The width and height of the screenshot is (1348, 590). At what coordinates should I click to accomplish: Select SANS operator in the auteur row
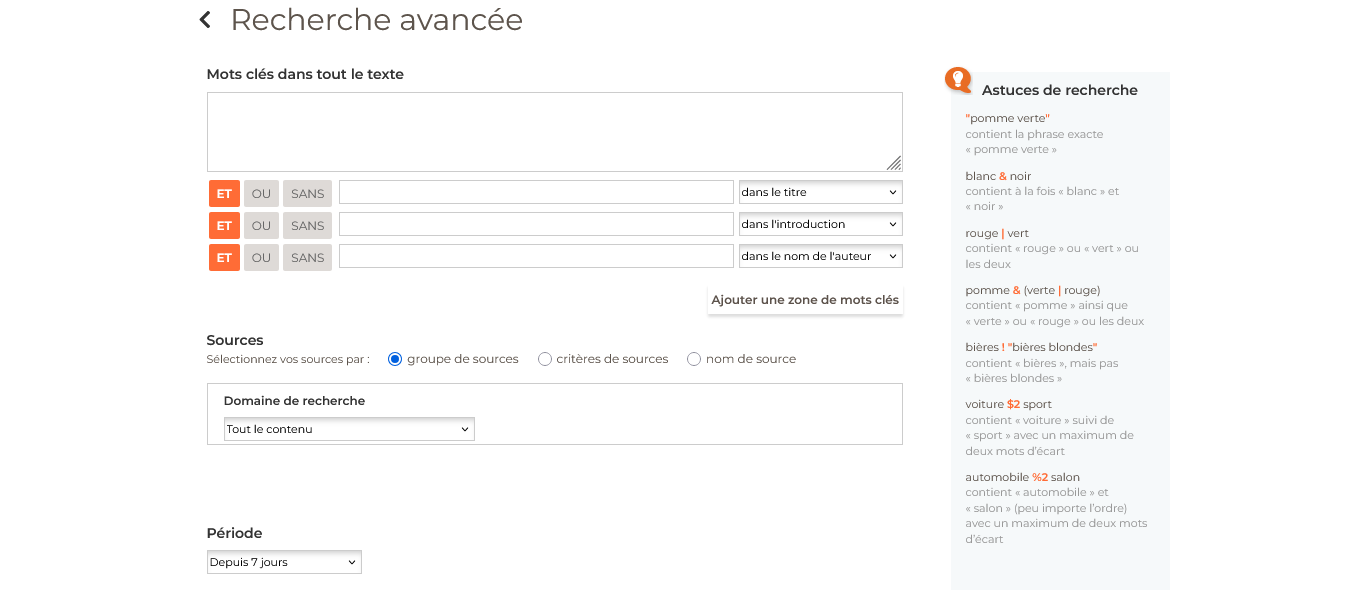307,257
